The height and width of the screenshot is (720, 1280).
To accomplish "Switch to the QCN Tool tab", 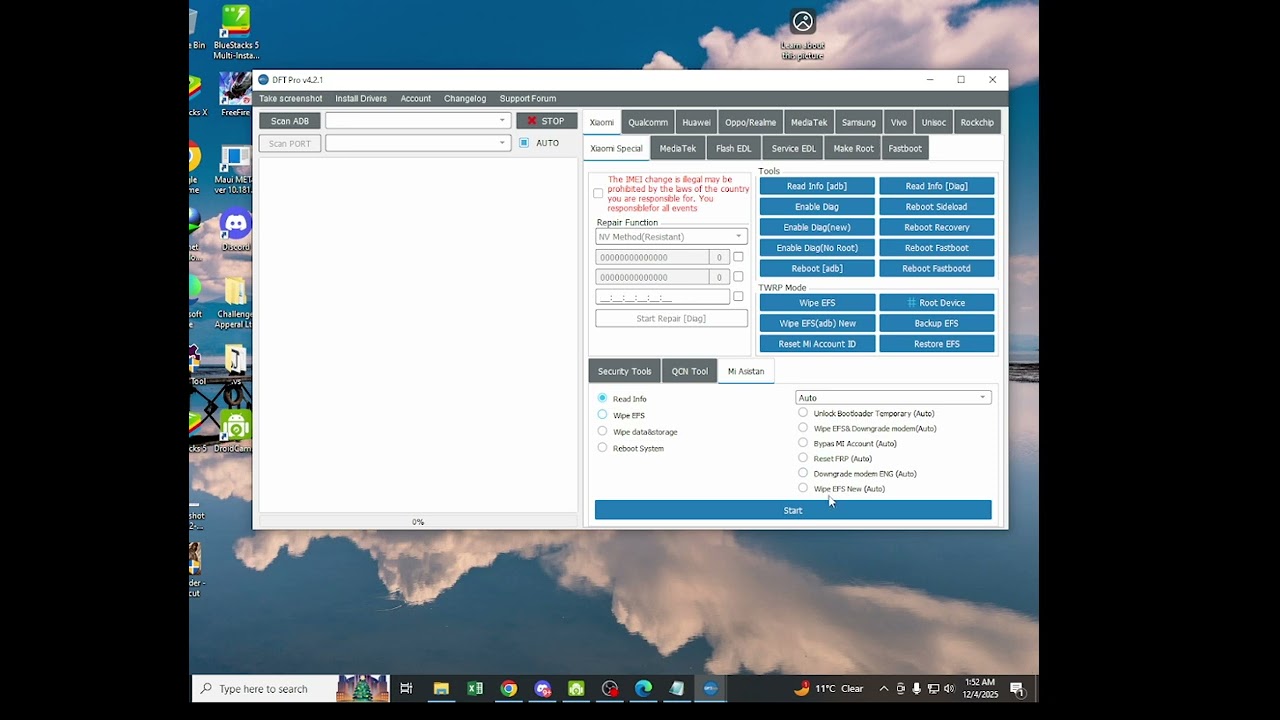I will pyautogui.click(x=689, y=371).
